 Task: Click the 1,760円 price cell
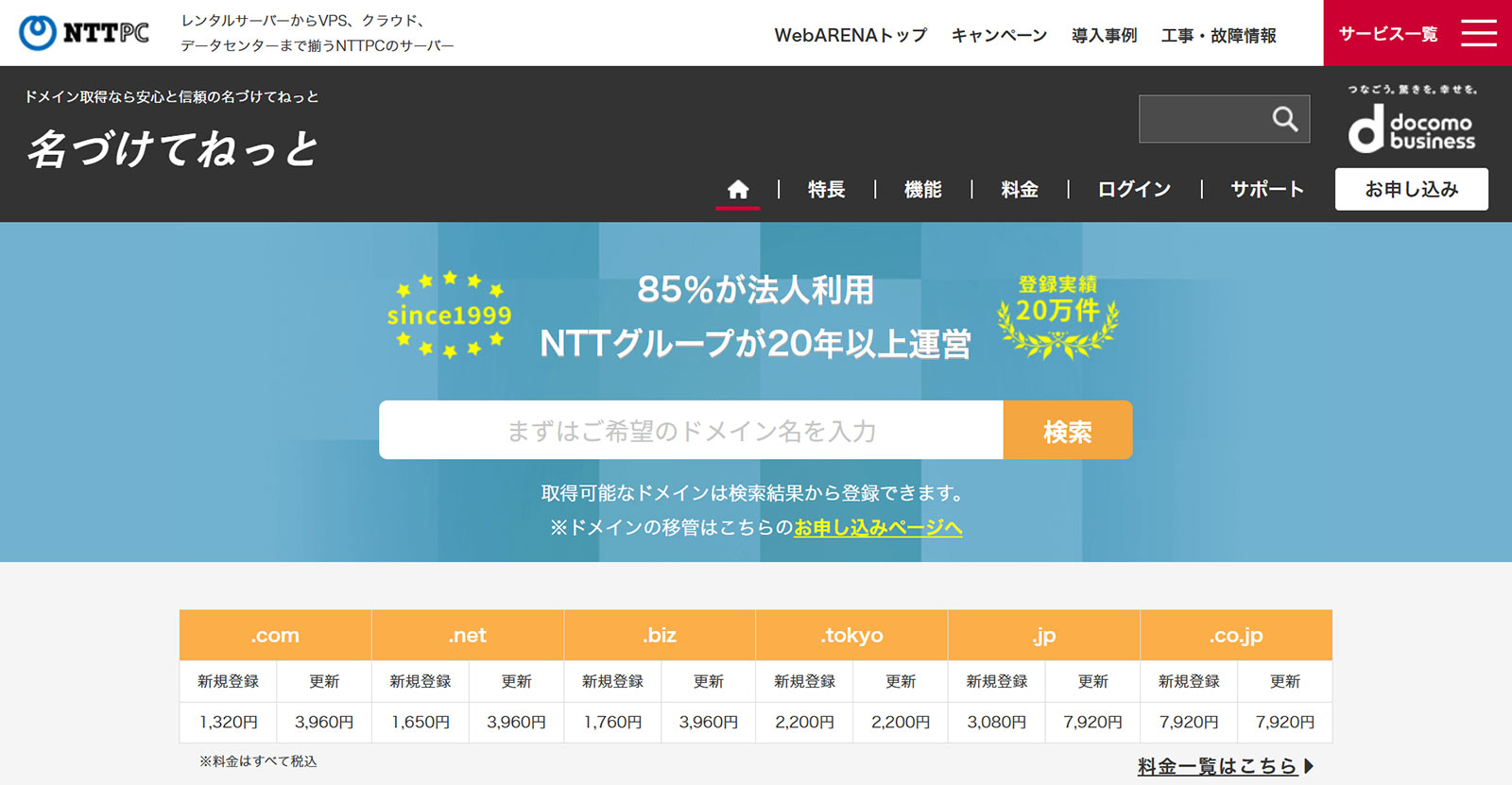click(x=612, y=722)
